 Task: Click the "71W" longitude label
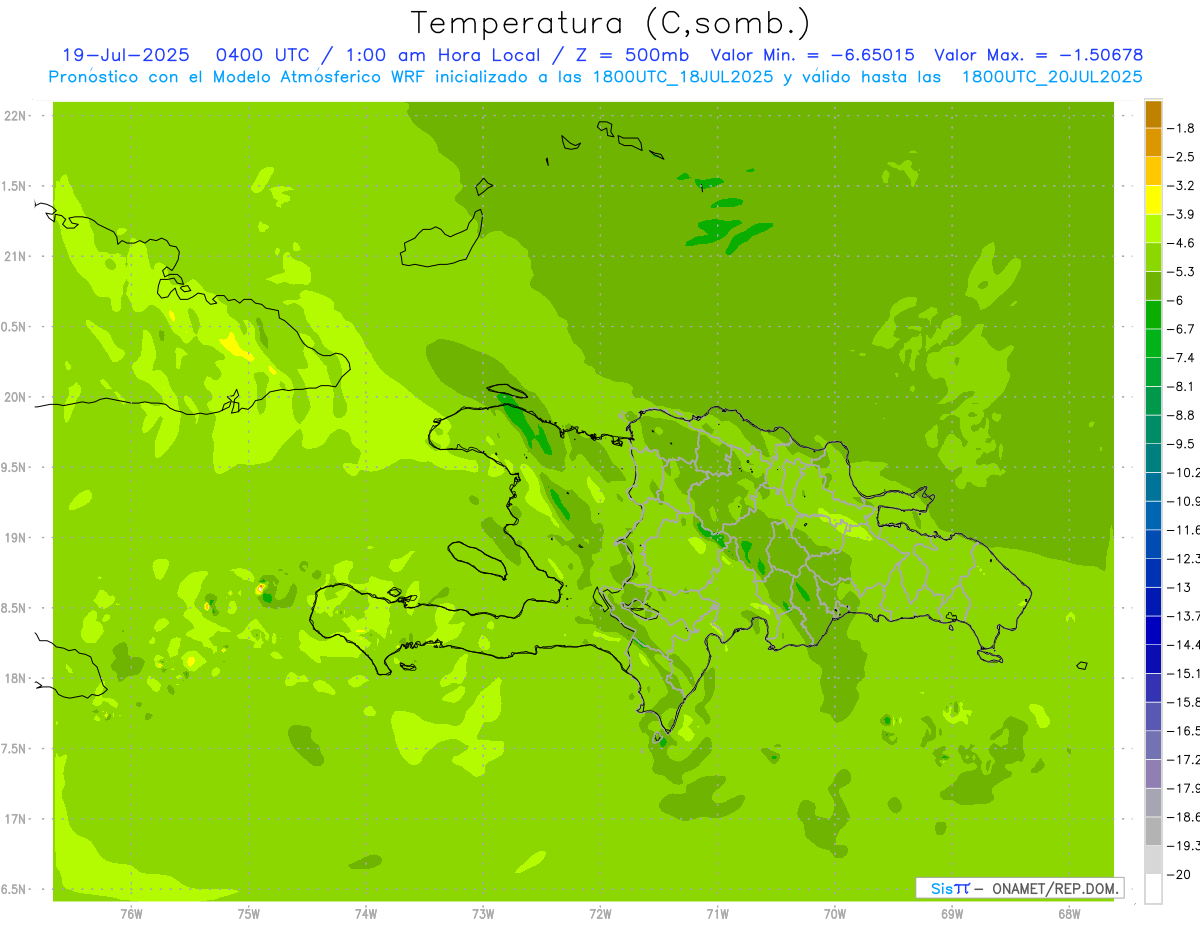click(x=717, y=914)
